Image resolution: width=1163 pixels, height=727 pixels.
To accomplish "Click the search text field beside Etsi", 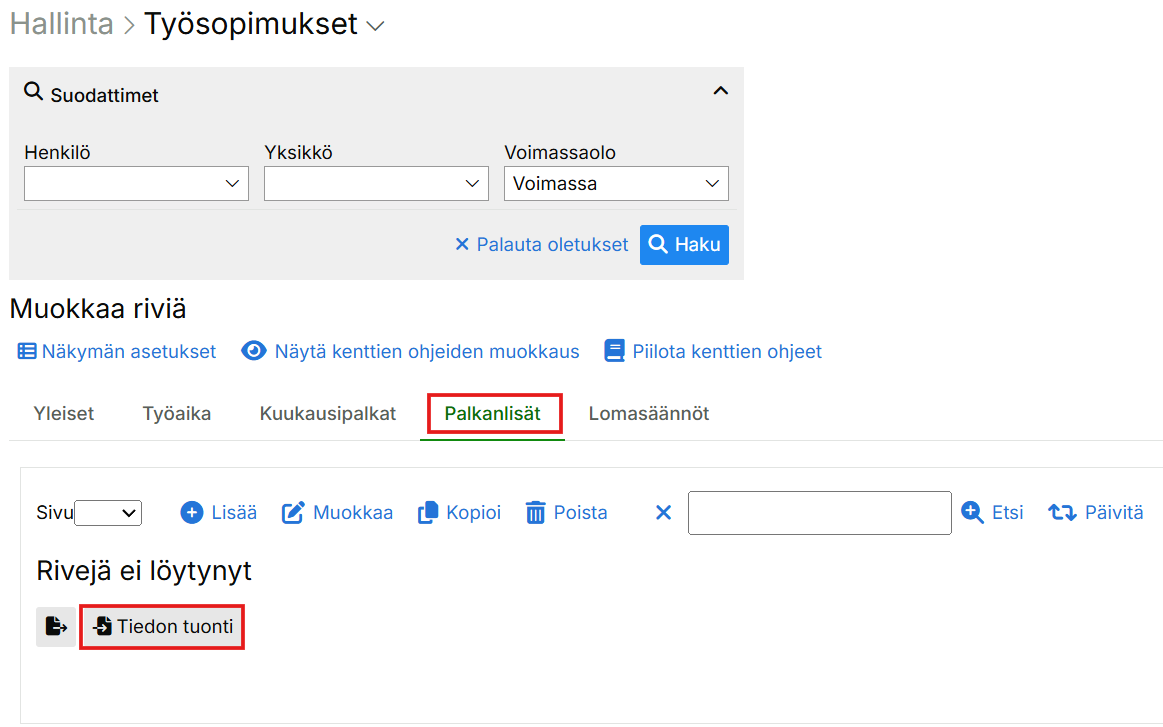I will pos(819,513).
